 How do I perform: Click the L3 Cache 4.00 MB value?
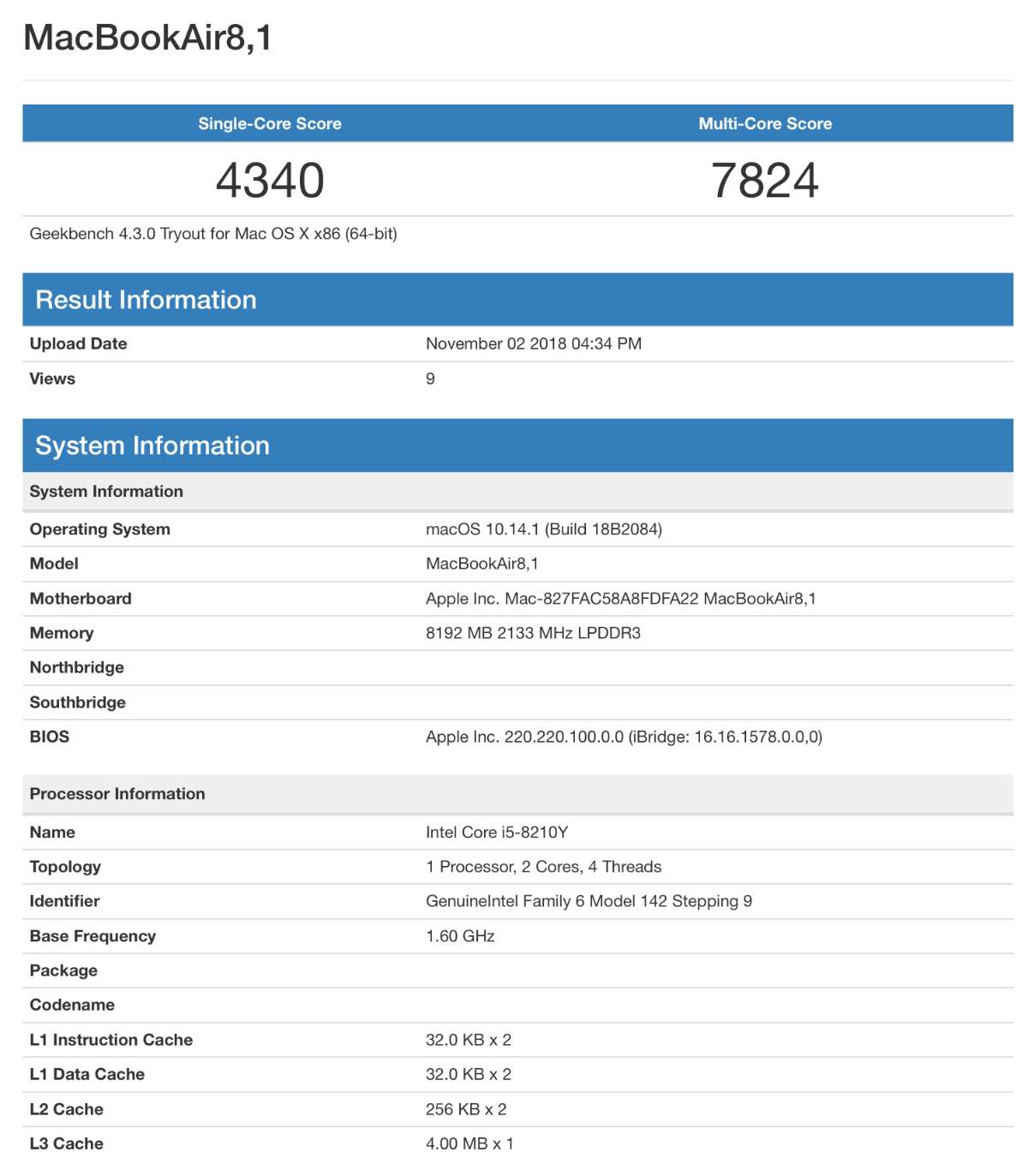469,1143
